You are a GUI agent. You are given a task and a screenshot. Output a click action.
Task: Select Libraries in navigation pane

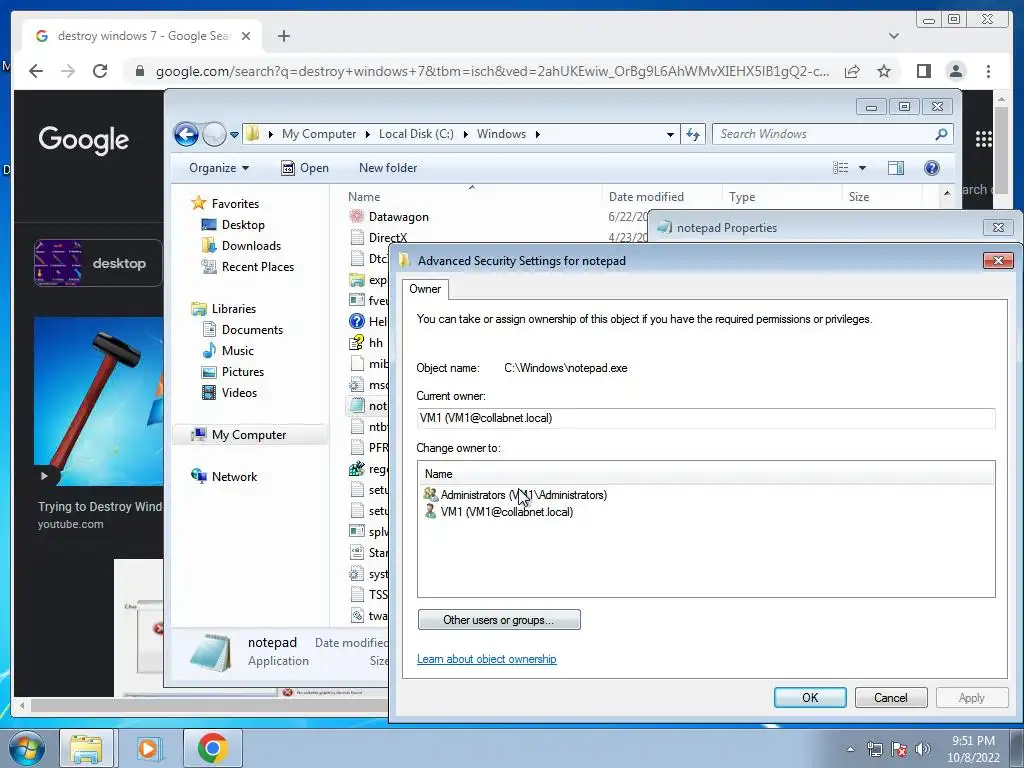click(x=233, y=309)
